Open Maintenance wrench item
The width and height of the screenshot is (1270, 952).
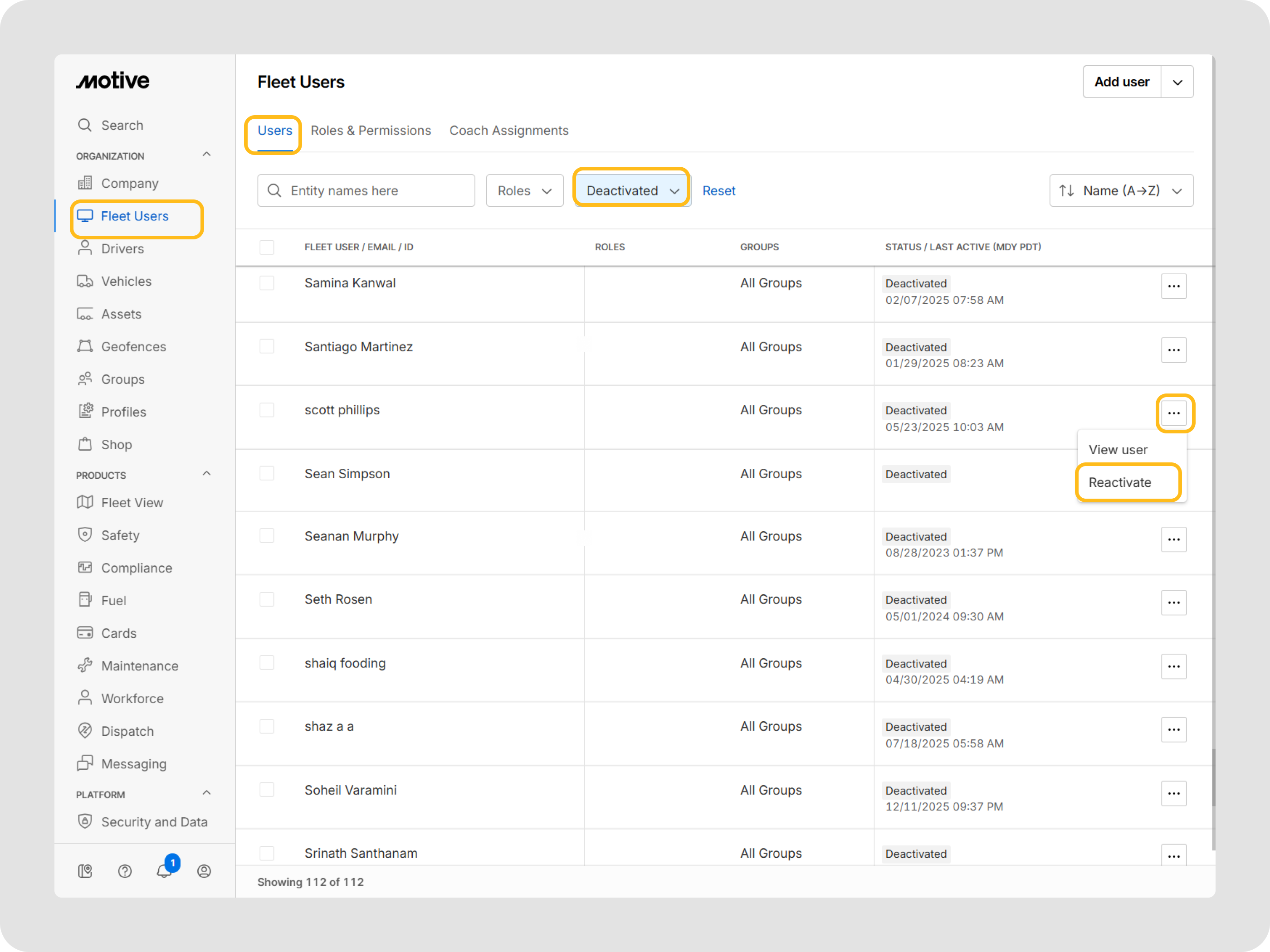[140, 665]
